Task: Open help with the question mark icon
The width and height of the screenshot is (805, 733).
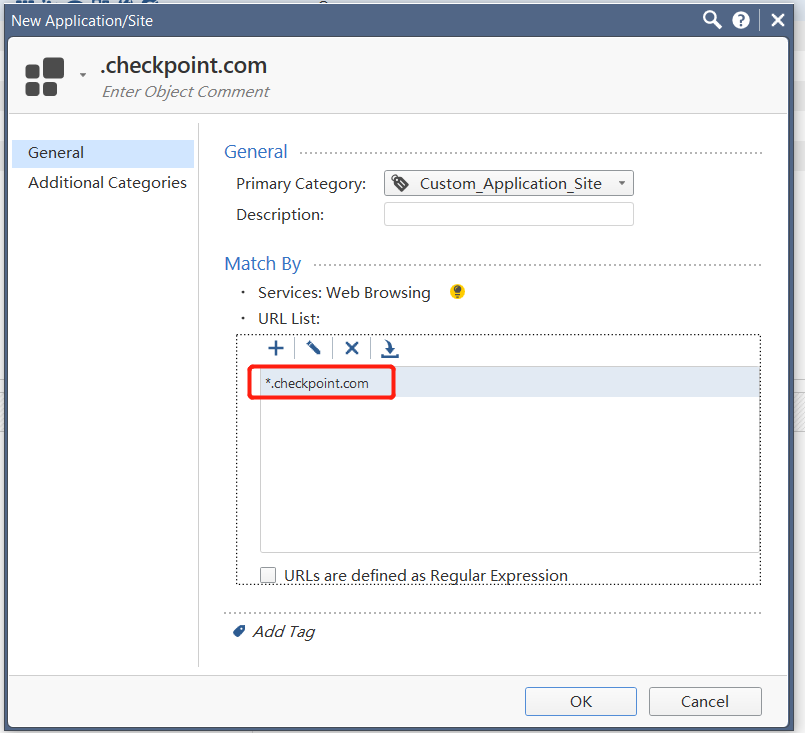Action: click(x=741, y=20)
